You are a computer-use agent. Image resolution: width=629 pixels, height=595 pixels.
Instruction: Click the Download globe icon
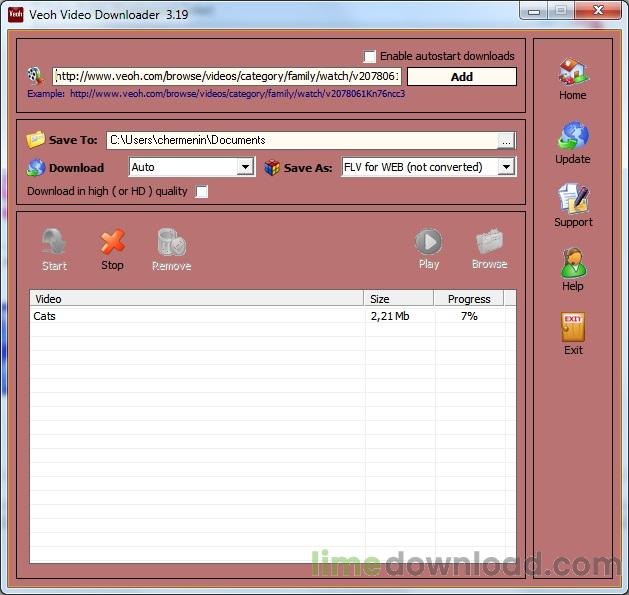[36, 168]
